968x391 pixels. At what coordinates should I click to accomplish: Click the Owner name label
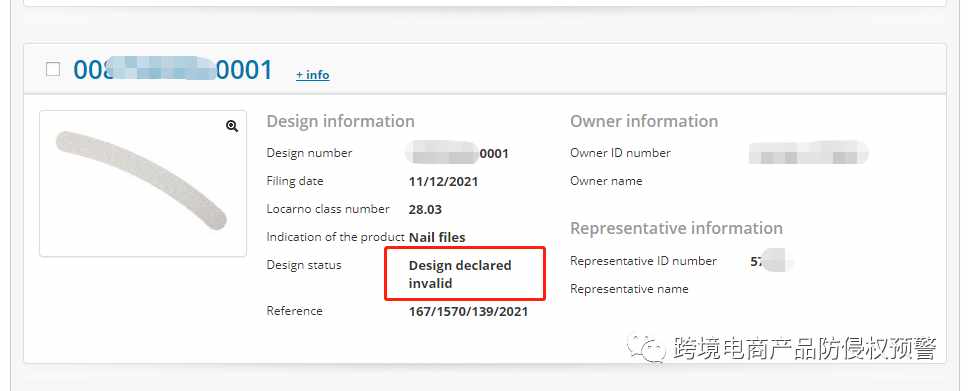606,181
